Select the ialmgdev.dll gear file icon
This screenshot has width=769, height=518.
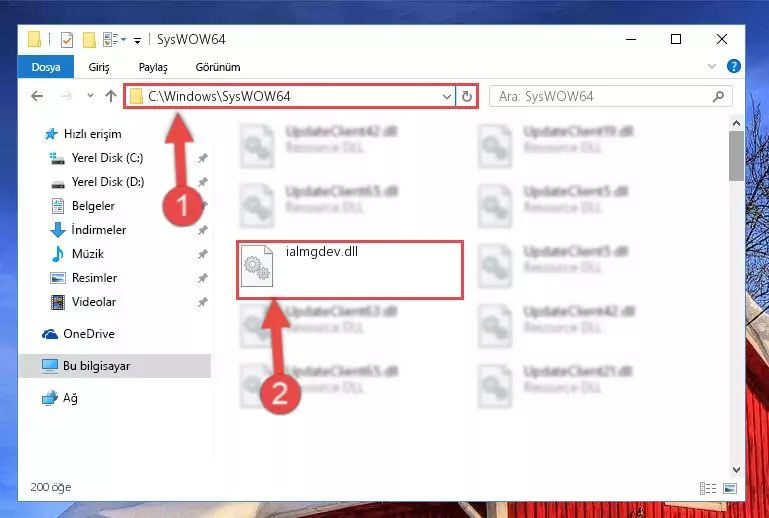256,265
